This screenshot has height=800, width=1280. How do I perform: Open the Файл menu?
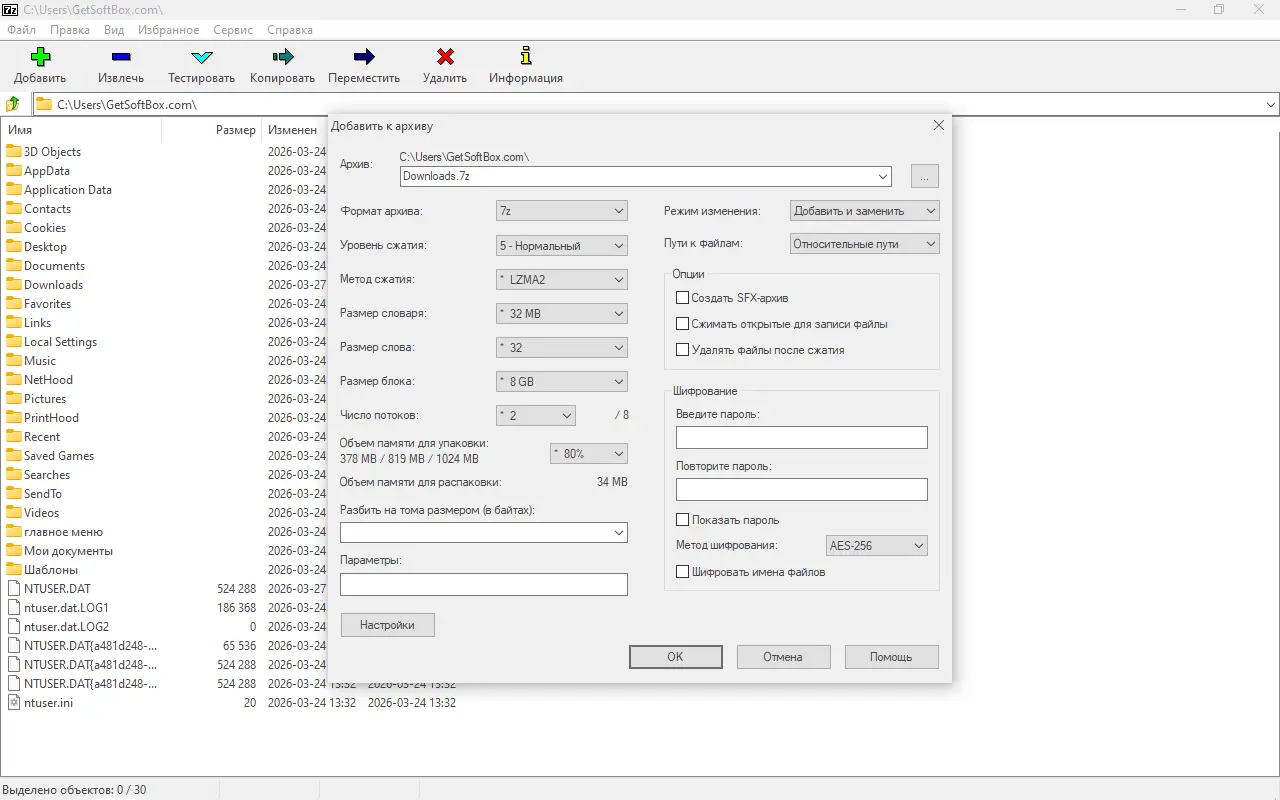click(x=21, y=30)
